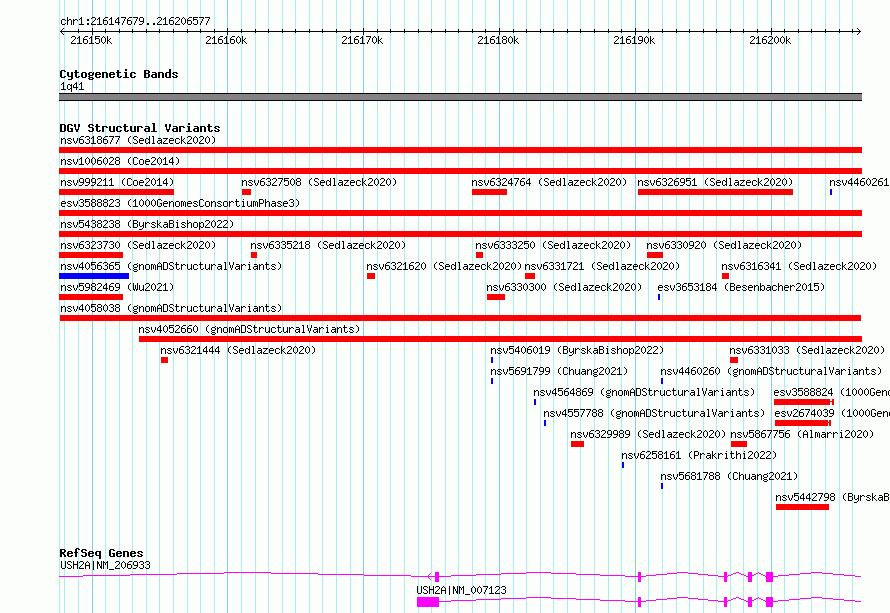Select the DGV Structural Variants track title
The width and height of the screenshot is (890, 613).
[x=140, y=128]
